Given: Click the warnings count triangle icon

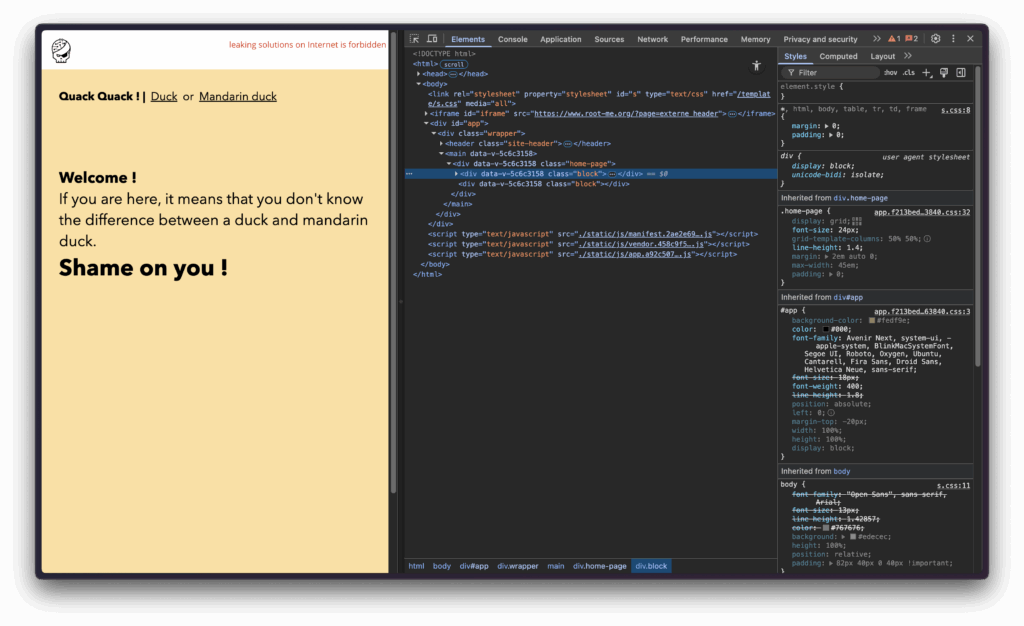Looking at the screenshot, I should click(892, 39).
